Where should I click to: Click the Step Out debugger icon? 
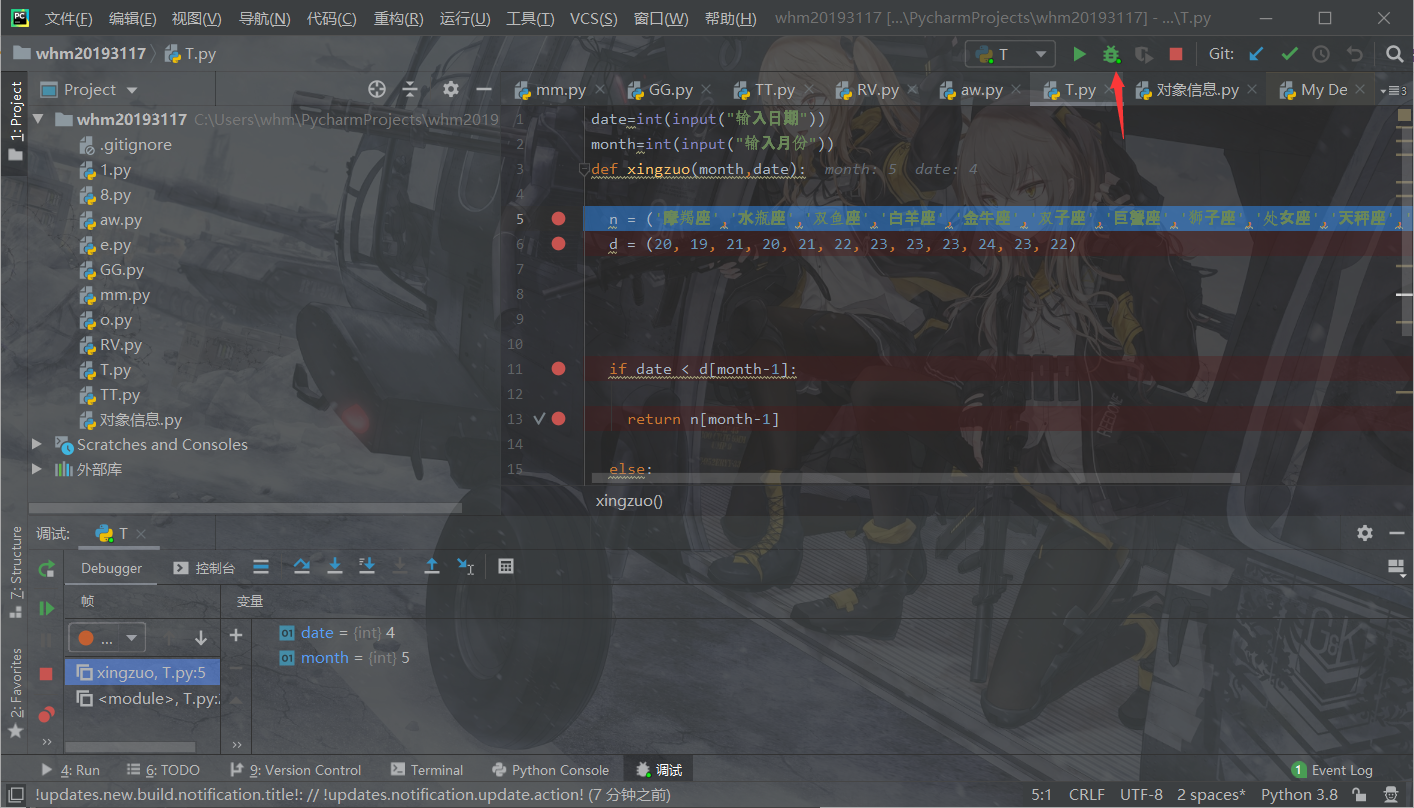click(x=432, y=567)
